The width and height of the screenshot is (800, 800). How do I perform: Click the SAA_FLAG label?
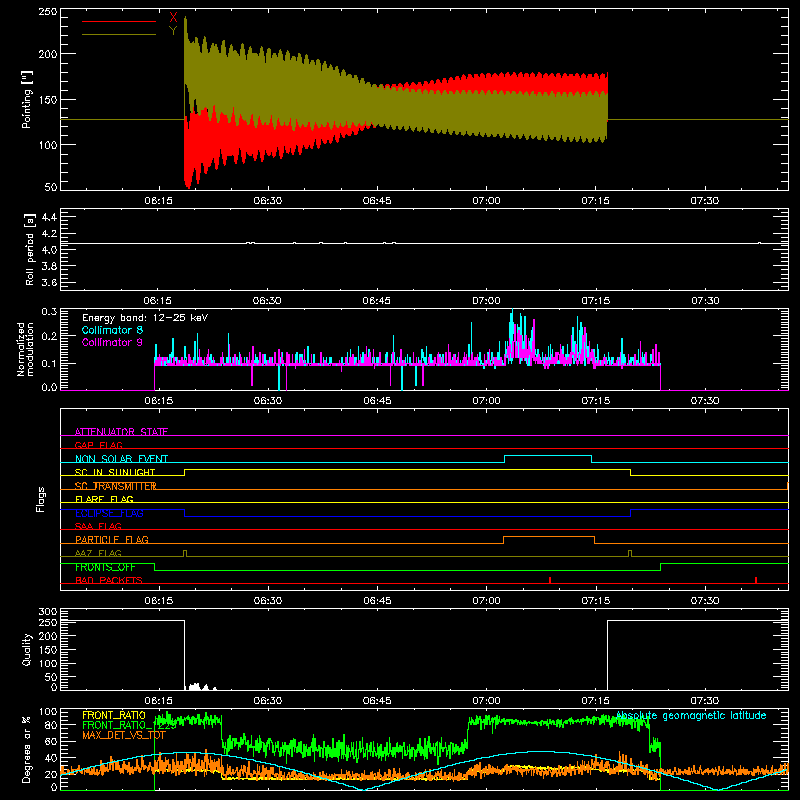(98, 526)
